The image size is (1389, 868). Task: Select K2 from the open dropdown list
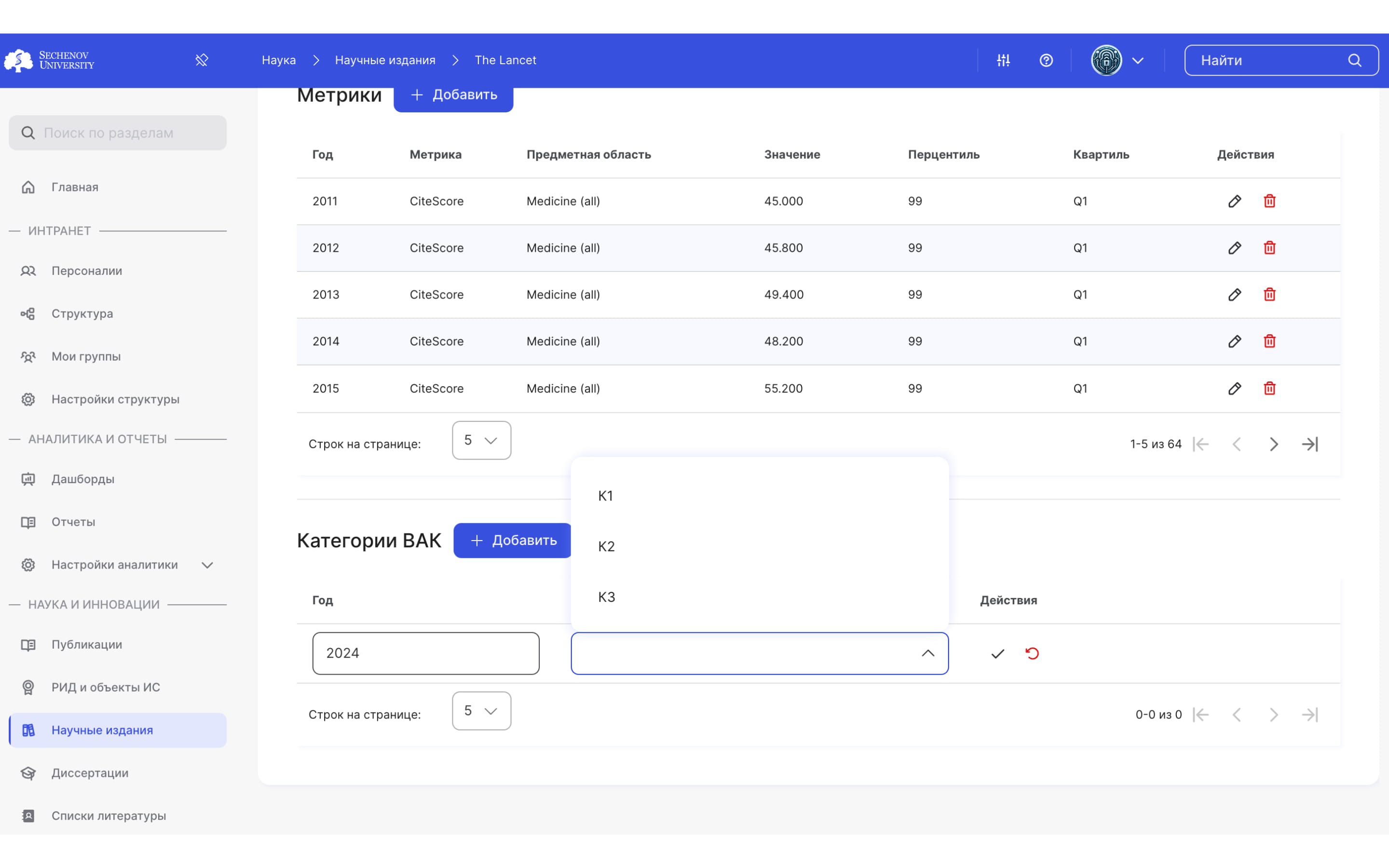coord(606,546)
